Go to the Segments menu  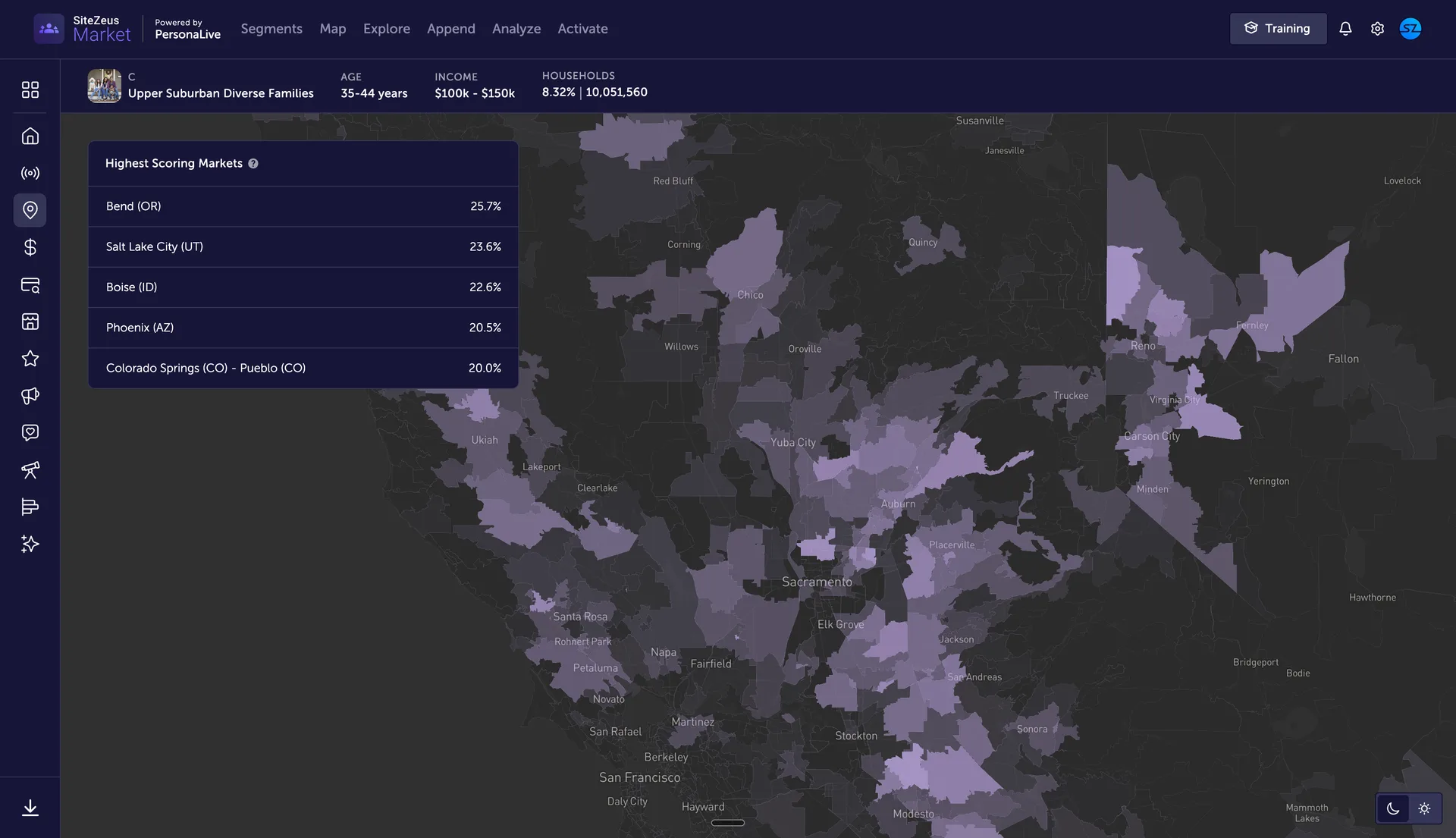point(271,29)
